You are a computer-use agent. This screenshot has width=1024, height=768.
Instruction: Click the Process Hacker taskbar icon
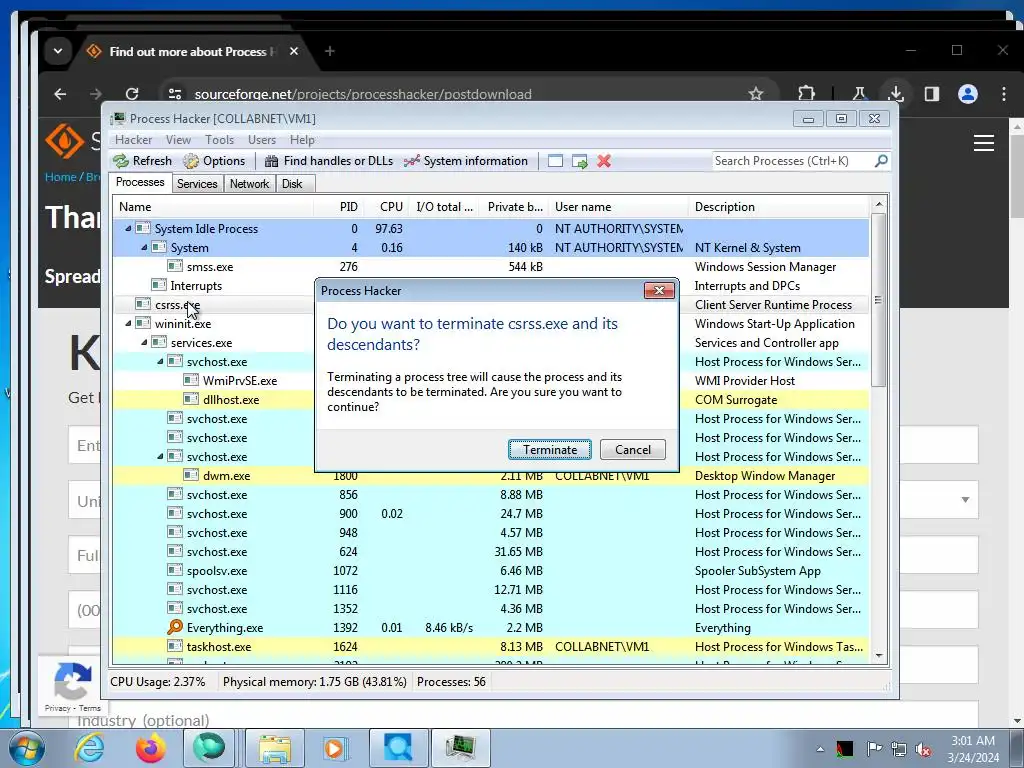[460, 748]
